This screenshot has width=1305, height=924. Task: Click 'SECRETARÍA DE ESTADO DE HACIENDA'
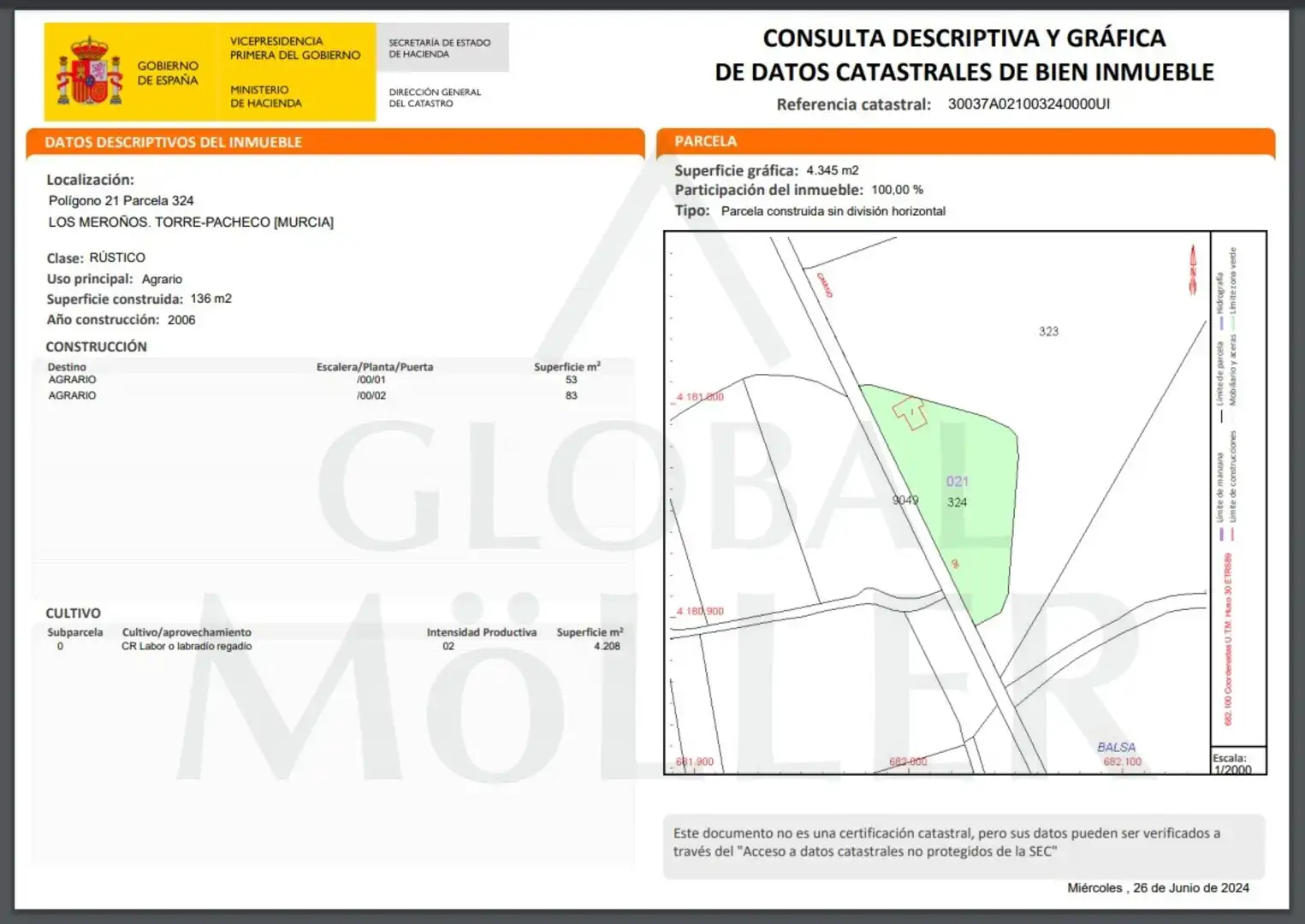click(x=440, y=48)
